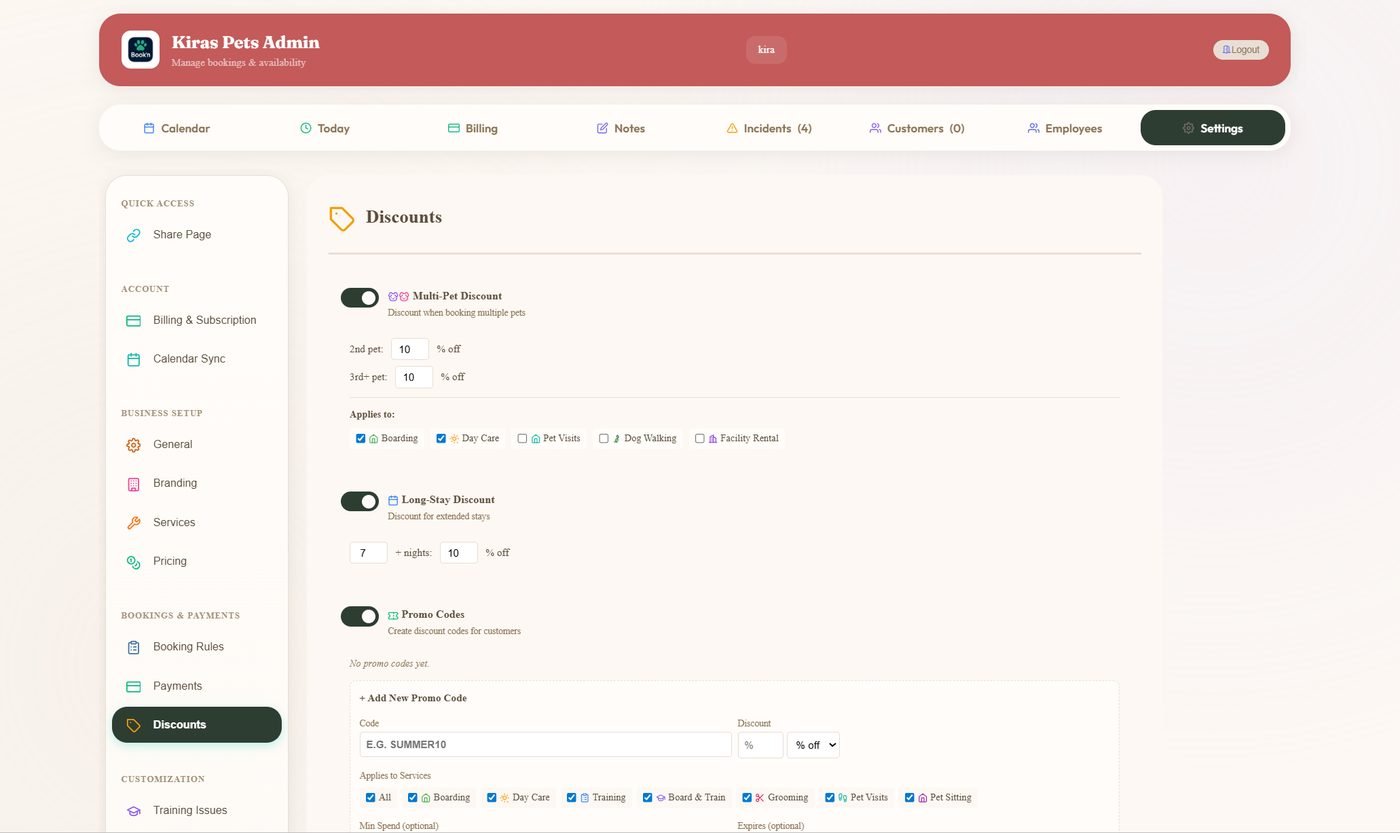This screenshot has height=833, width=1400.
Task: Click the promo Discount value field
Action: (x=760, y=745)
